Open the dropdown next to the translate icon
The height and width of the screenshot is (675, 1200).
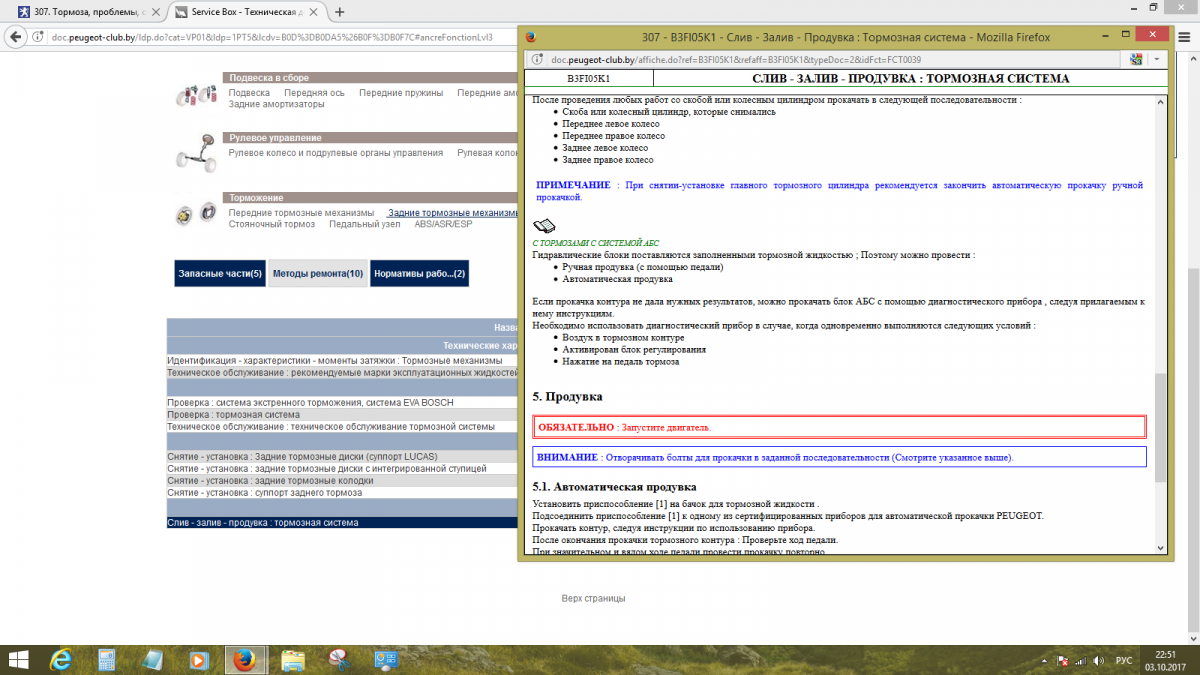tap(1156, 58)
